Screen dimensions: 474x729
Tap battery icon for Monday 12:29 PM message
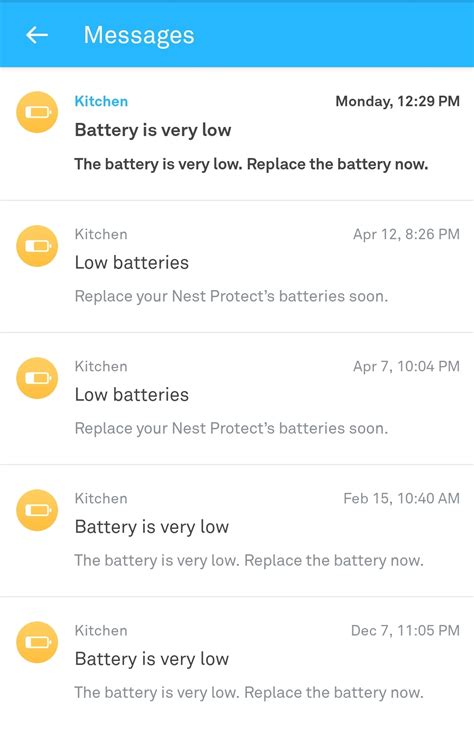point(37,112)
